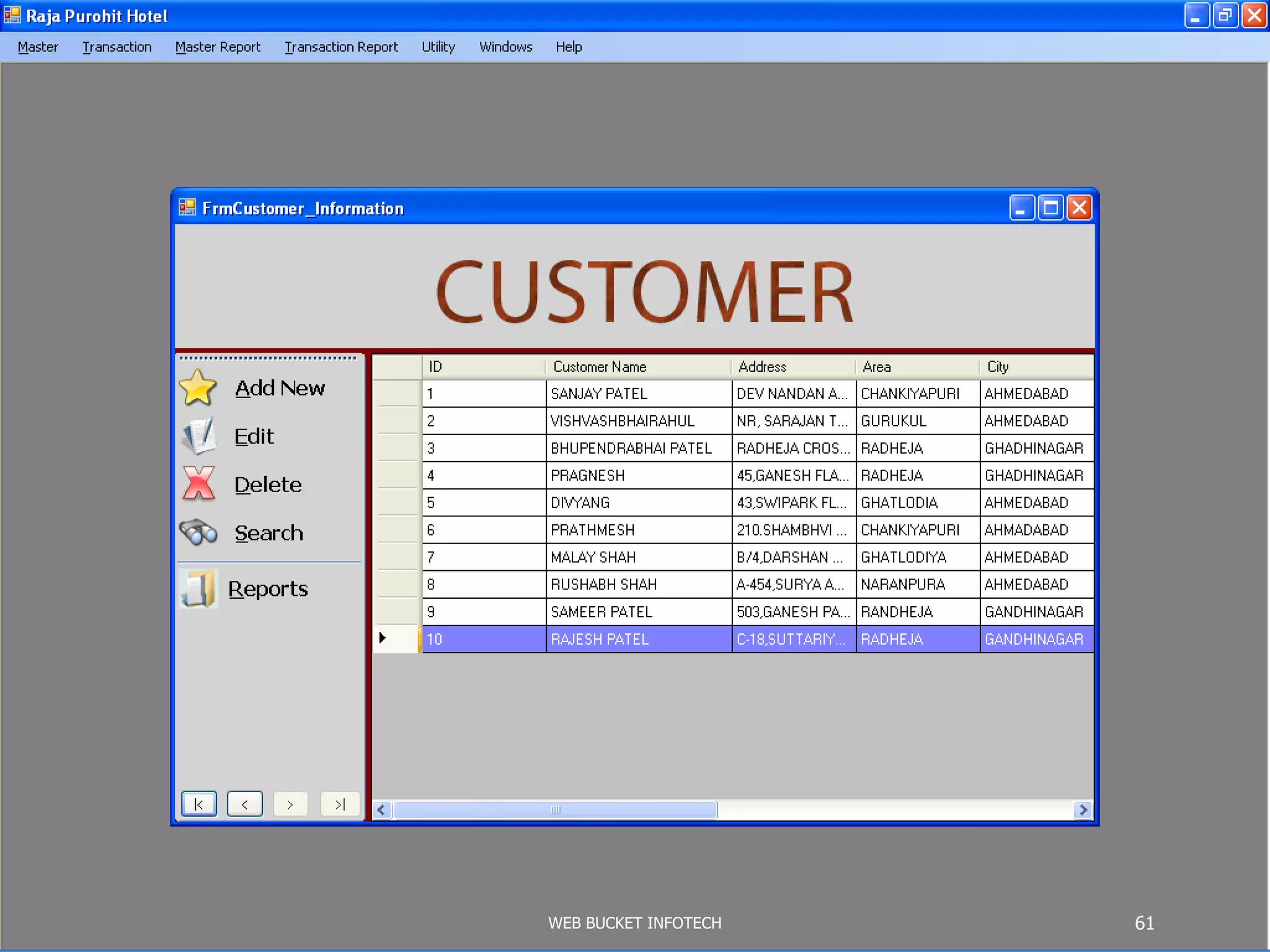Click the Reports folder icon
Viewport: 1270px width, 952px height.
198,588
